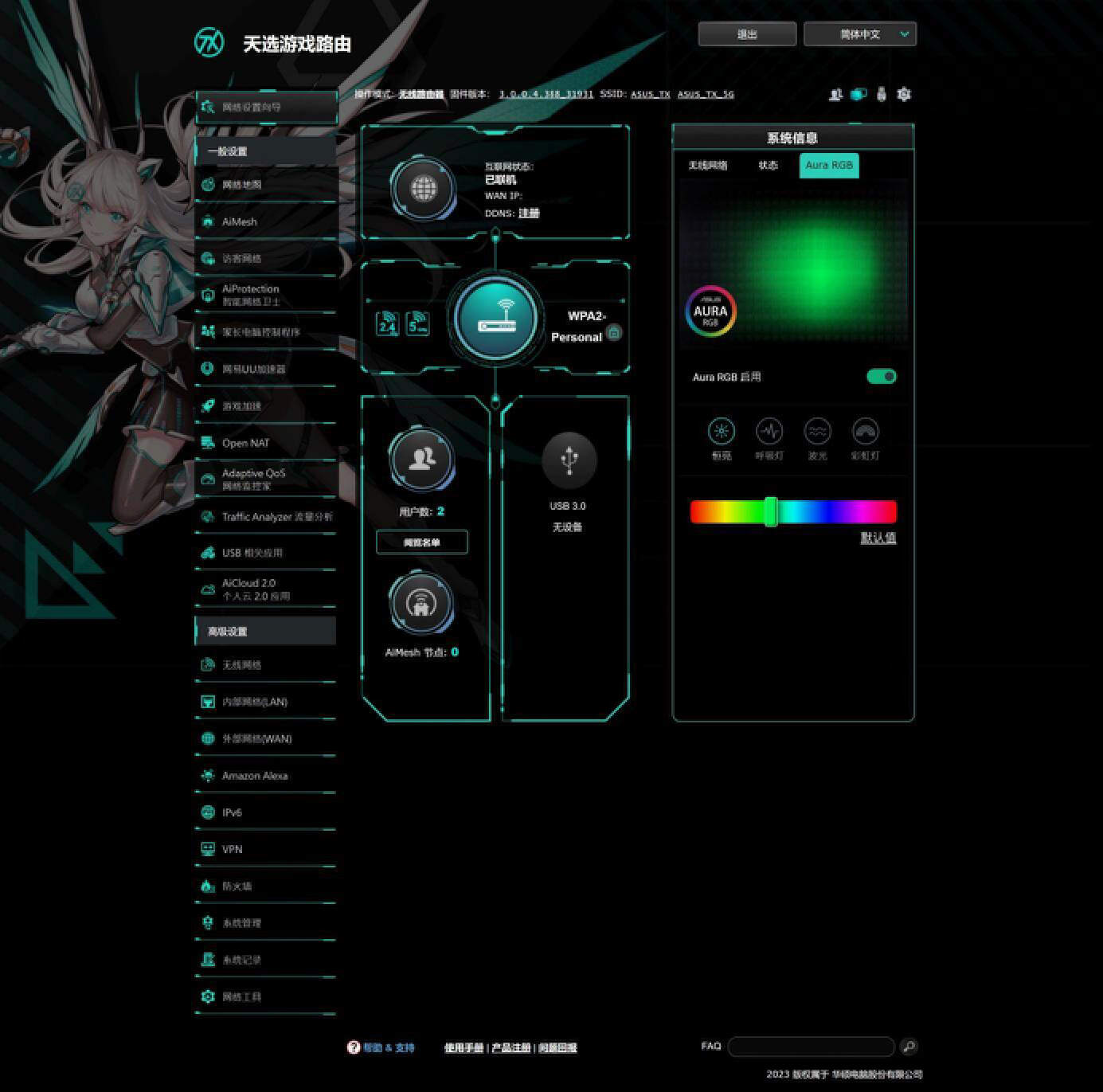Toggle the Aura RGB 启用 switch
Viewport: 1103px width, 1092px height.
[882, 377]
